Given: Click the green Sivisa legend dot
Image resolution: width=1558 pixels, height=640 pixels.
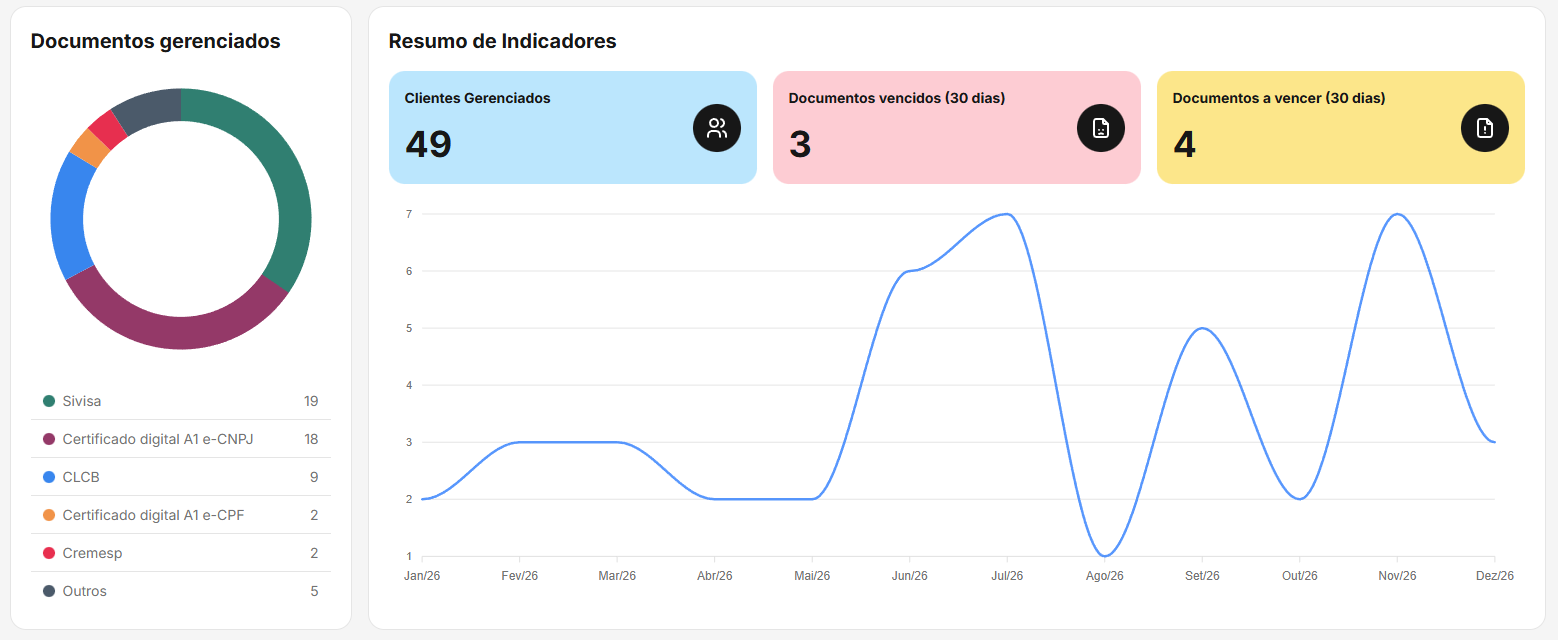Looking at the screenshot, I should pyautogui.click(x=49, y=401).
